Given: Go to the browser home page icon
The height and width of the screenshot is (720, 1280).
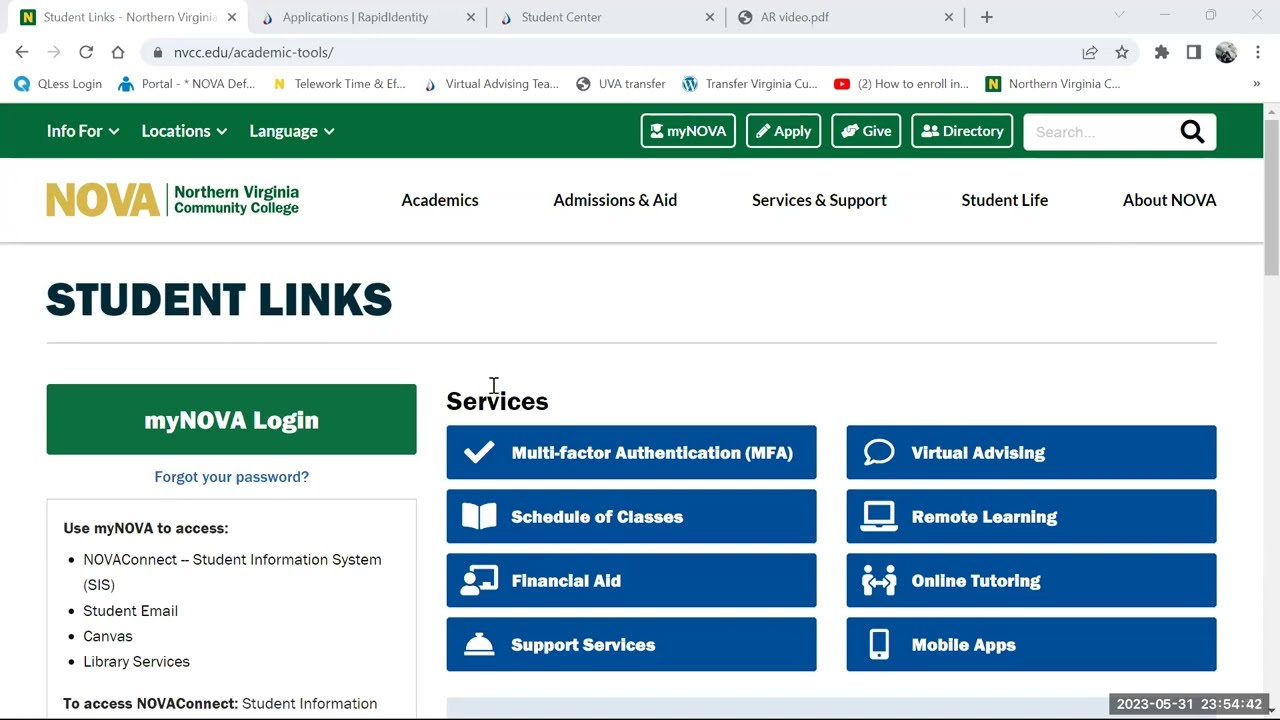Looking at the screenshot, I should tap(118, 52).
